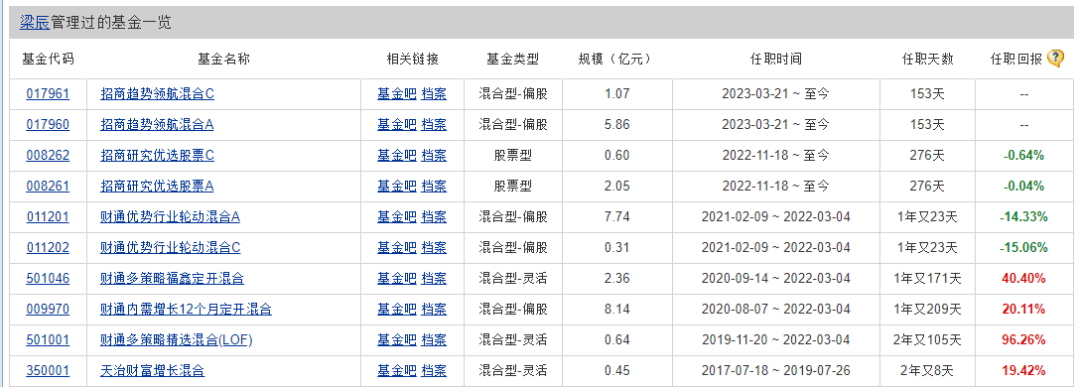
Task: Open fund code 011202 link
Action: (x=48, y=248)
